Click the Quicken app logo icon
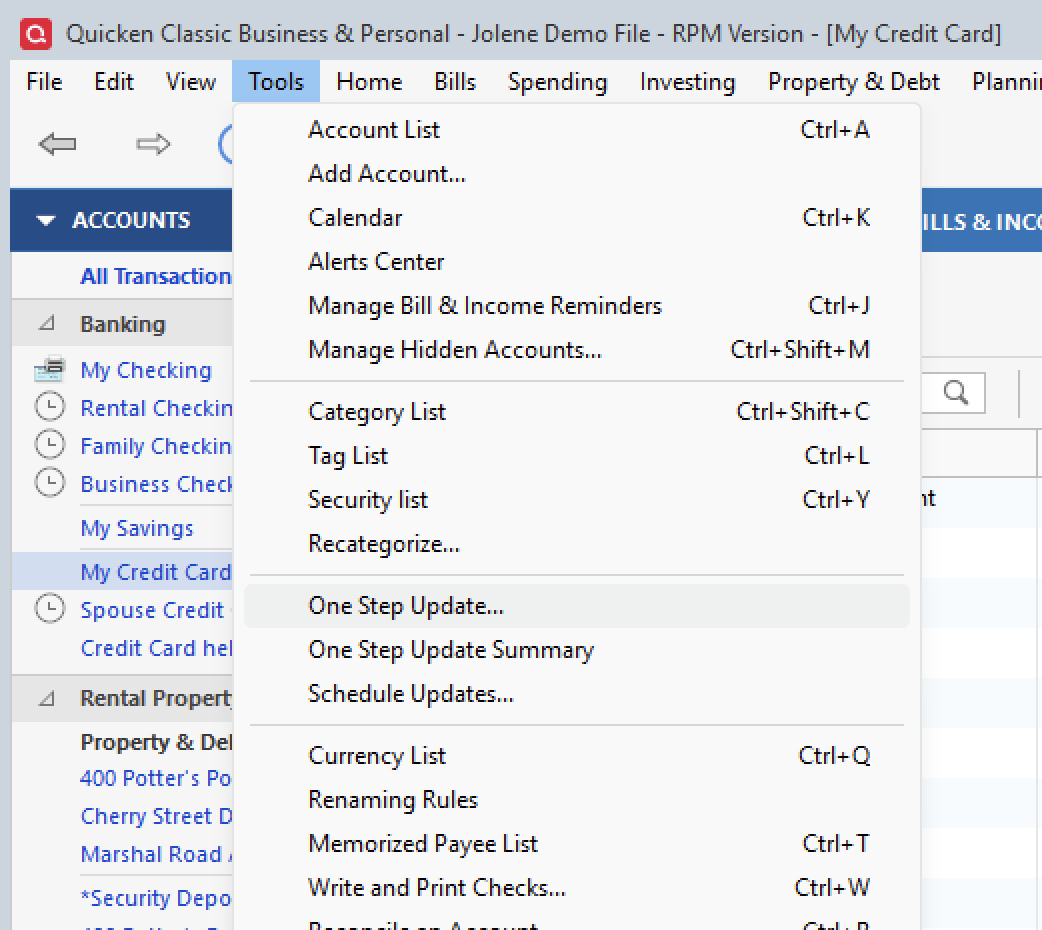The height and width of the screenshot is (930, 1042). click(x=36, y=34)
